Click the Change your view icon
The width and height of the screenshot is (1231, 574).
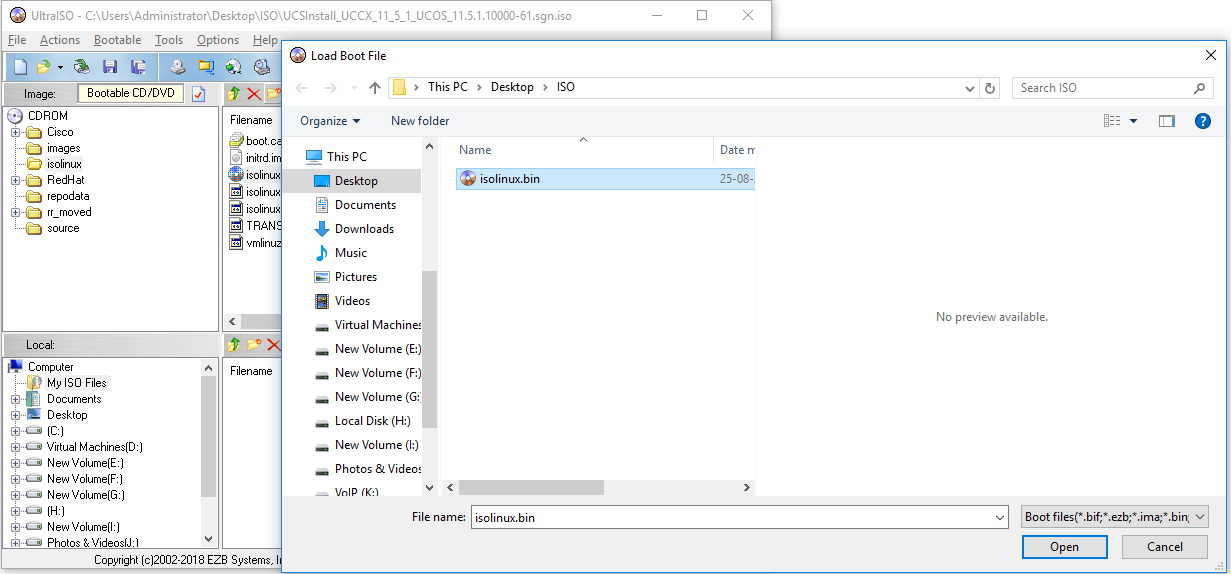coord(1112,121)
